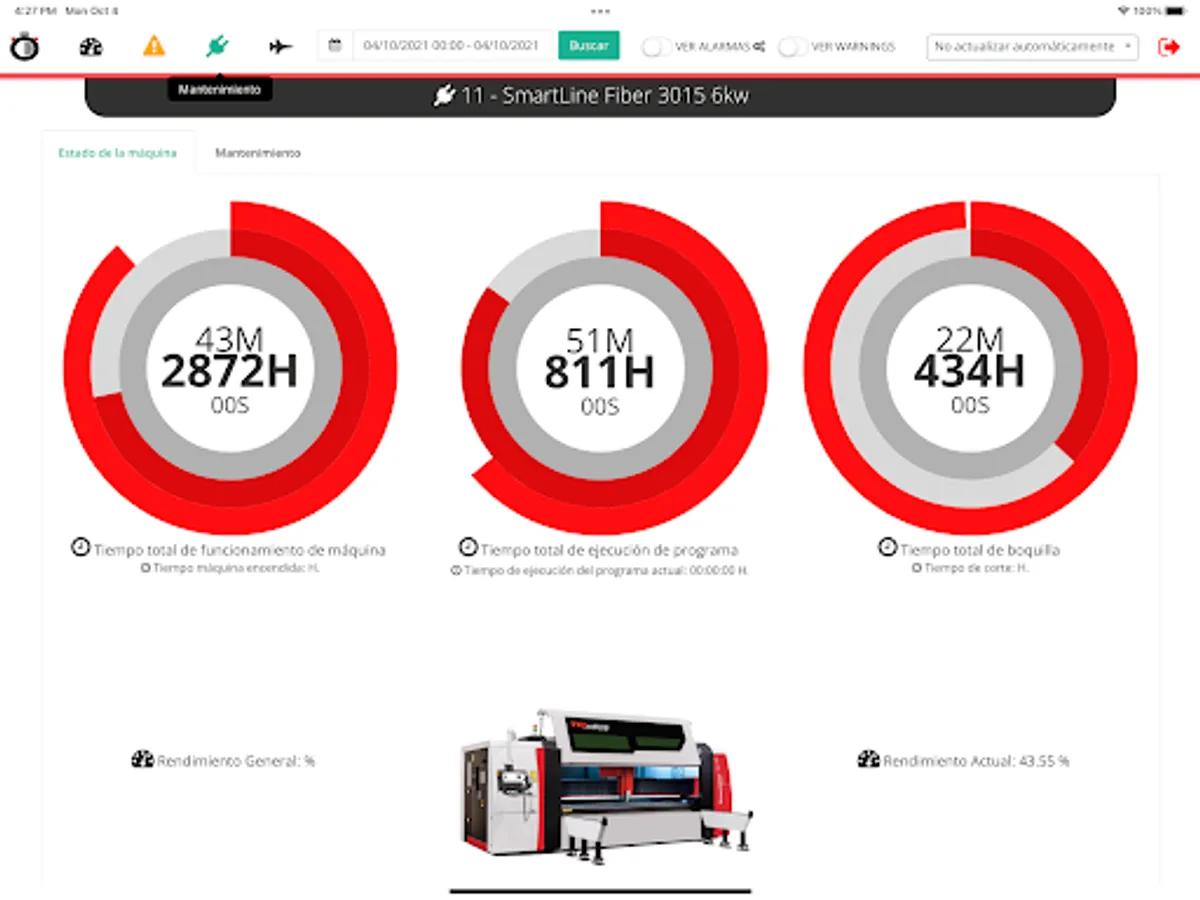Viewport: 1200px width, 900px height.
Task: Toggle the VER ALARMAS switch
Action: pyautogui.click(x=657, y=46)
